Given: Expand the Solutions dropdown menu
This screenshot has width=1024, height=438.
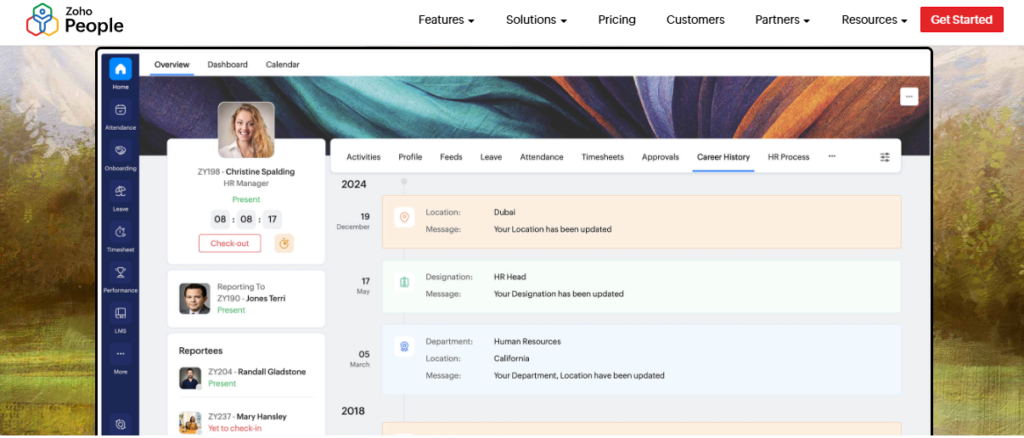Looking at the screenshot, I should (x=536, y=20).
